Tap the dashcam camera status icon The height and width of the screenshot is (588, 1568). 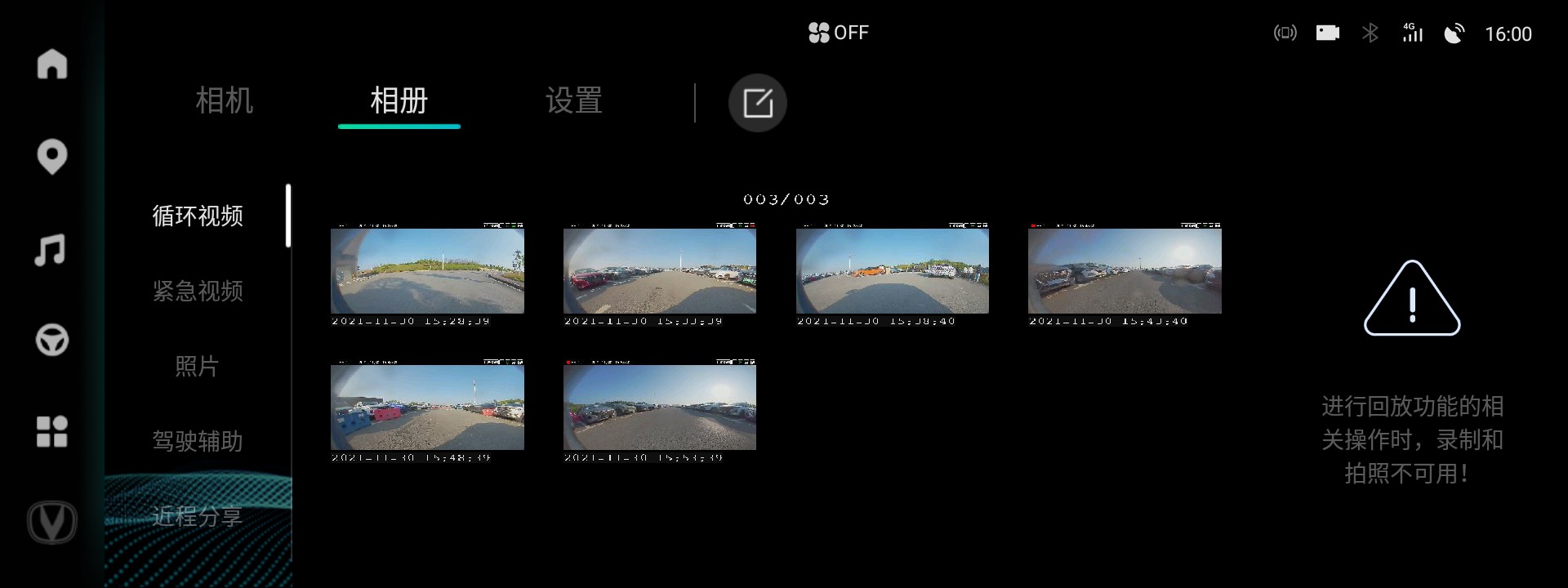click(x=1327, y=33)
